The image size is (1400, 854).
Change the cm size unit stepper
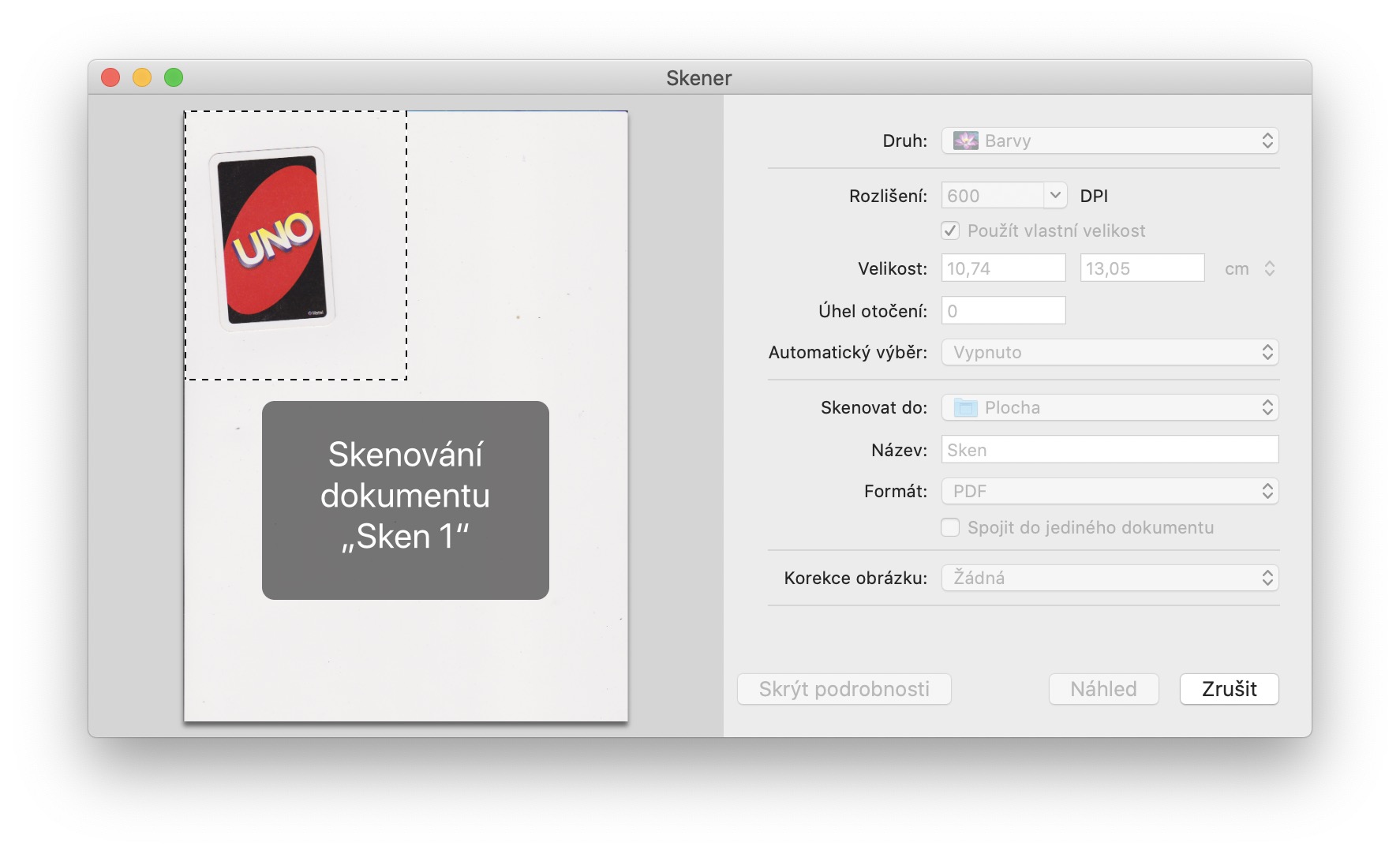[1269, 268]
